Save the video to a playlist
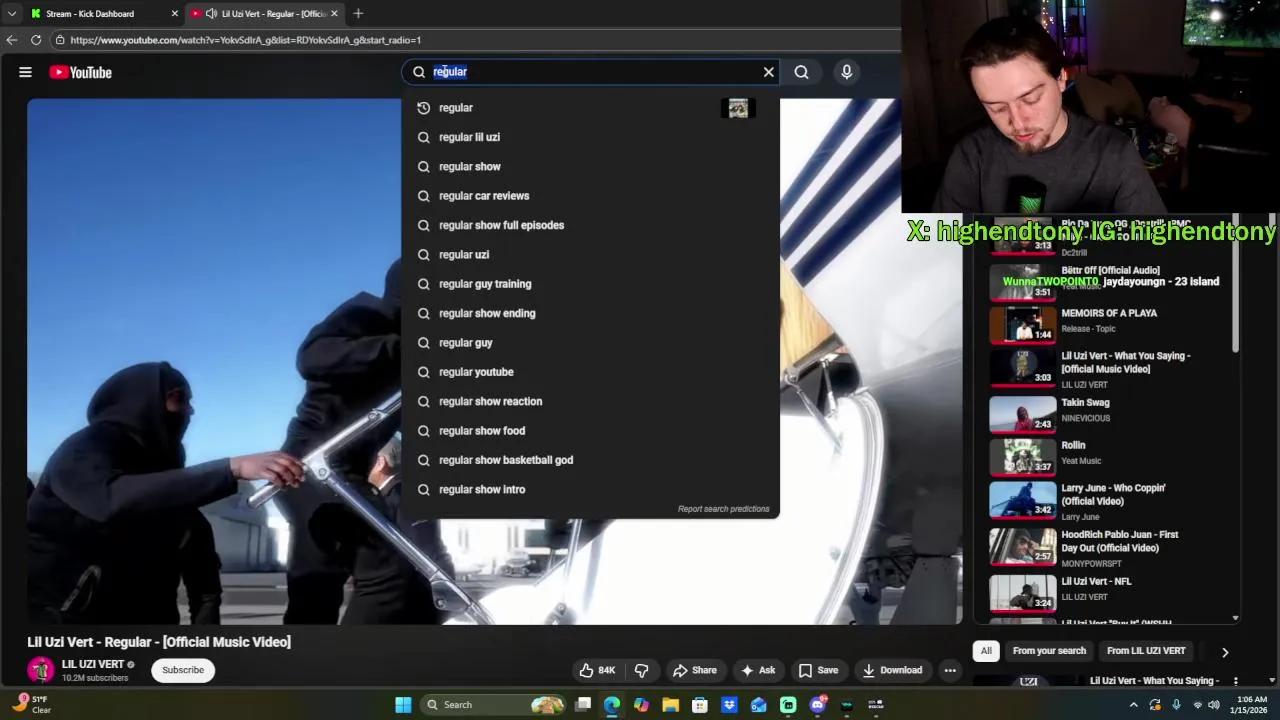Viewport: 1280px width, 720px height. [x=818, y=670]
